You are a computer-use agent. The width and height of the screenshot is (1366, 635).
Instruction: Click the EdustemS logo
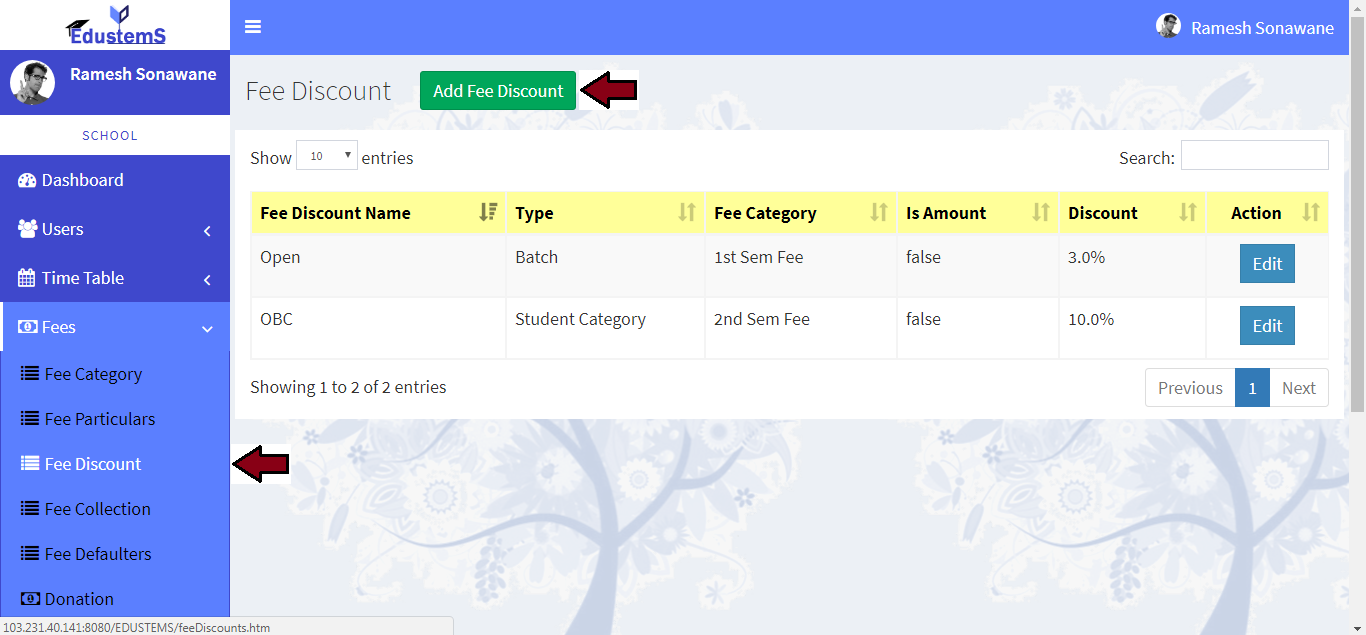tap(116, 25)
